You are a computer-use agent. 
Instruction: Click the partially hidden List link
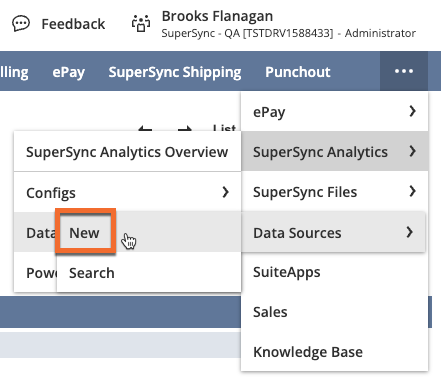point(224,128)
